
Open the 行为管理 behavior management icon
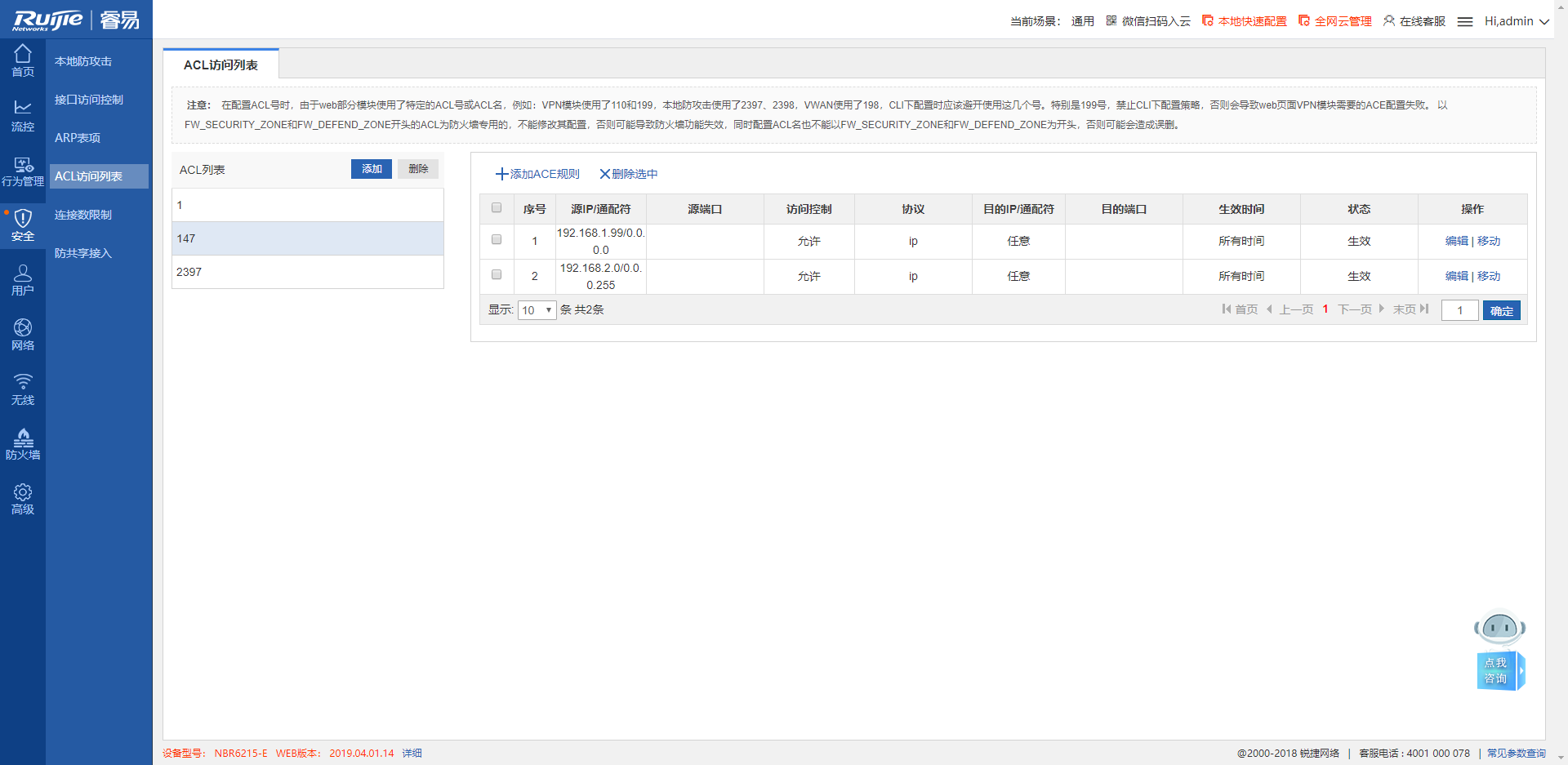[23, 171]
